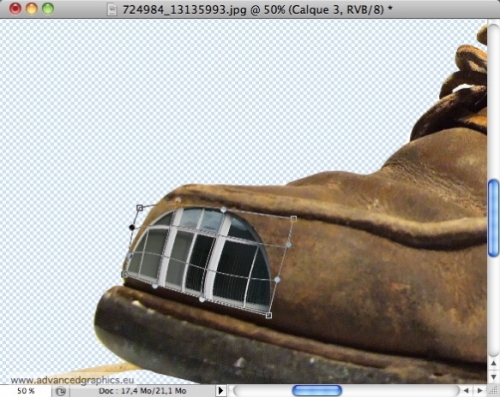Click the horizontal scroll right arrow
500x397 pixels.
pos(480,390)
